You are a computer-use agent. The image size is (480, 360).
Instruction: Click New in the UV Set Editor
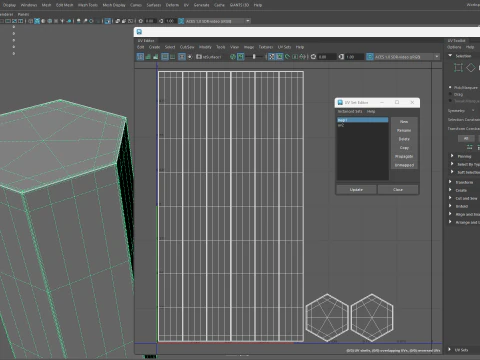404,122
